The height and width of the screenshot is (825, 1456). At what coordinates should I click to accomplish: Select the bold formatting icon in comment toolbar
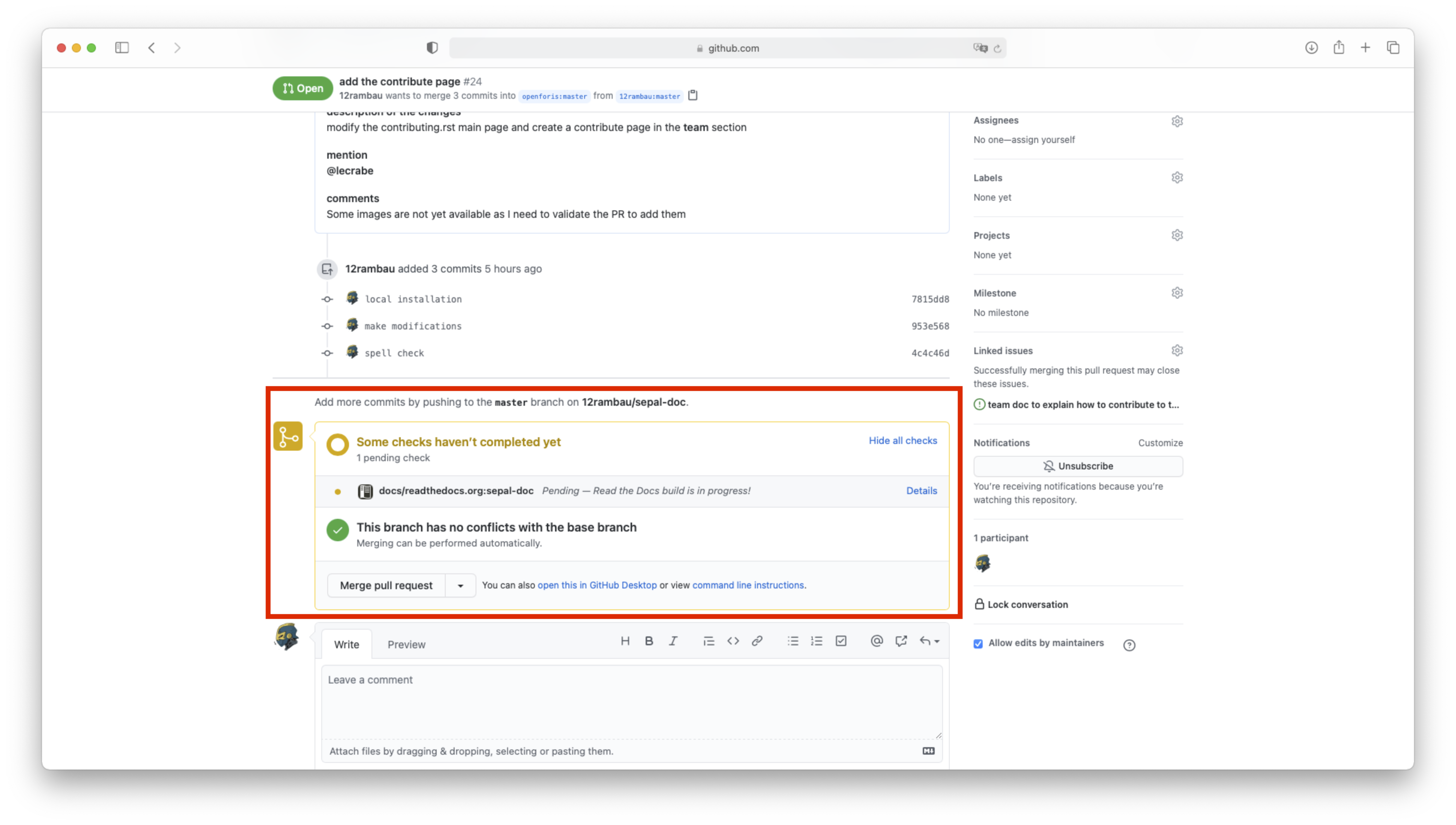tap(649, 641)
